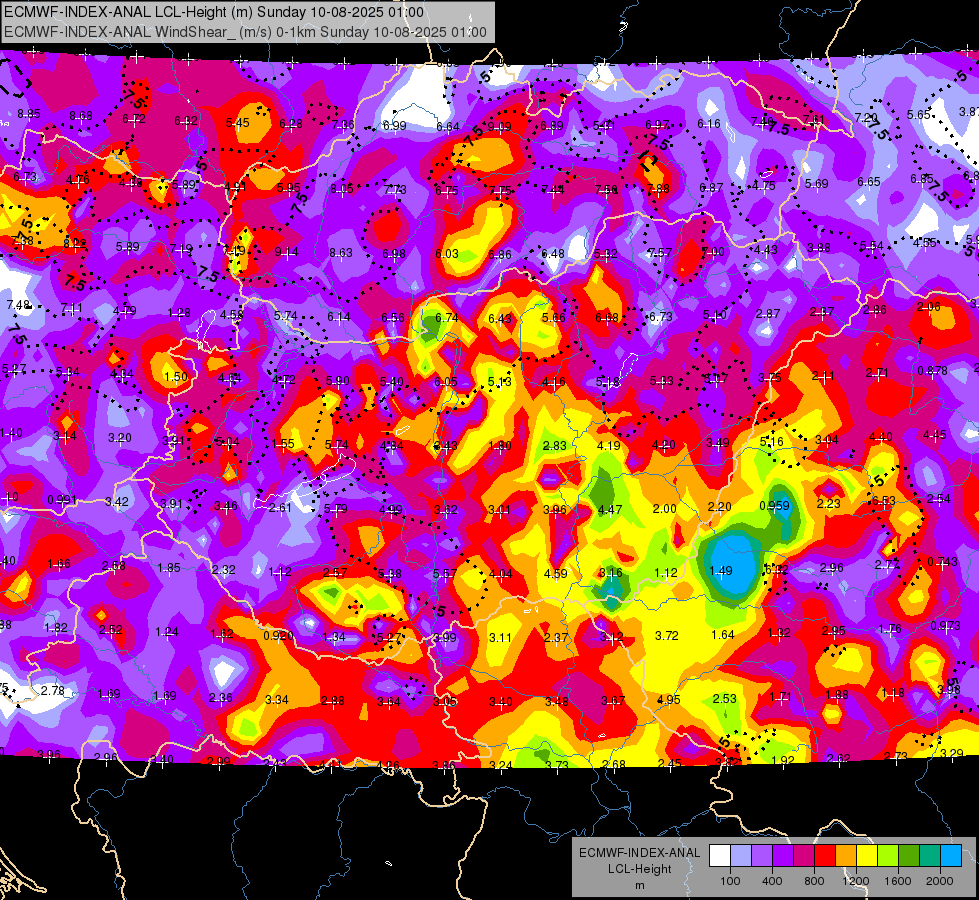Click the LCL-Height title line at top
Image resolution: width=979 pixels, height=900 pixels.
point(214,12)
